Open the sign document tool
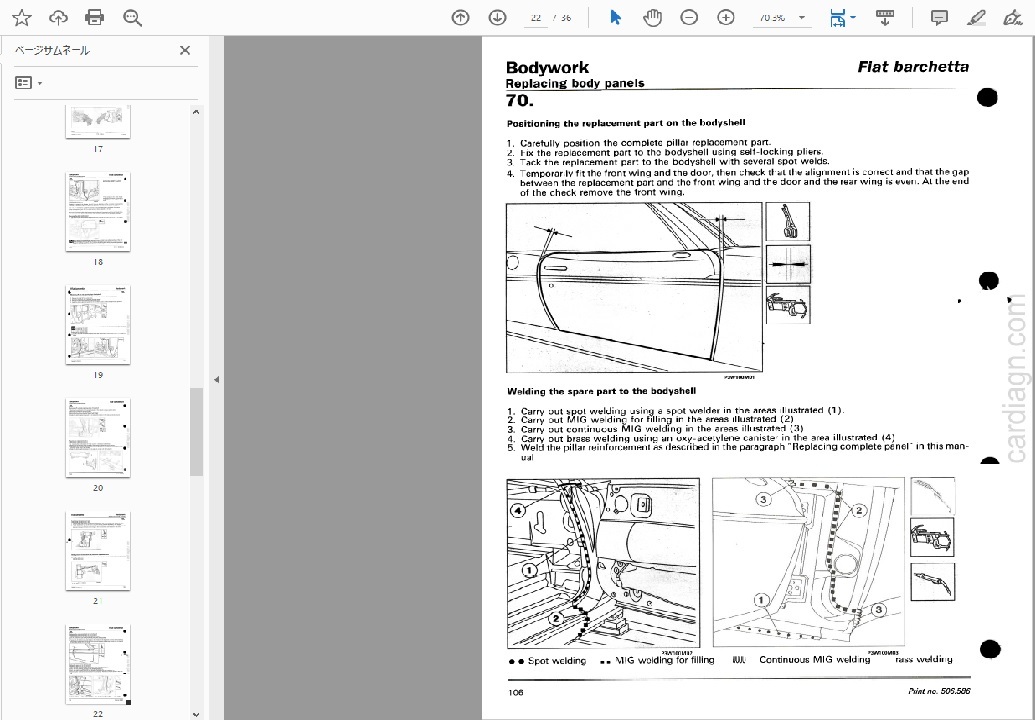 (1013, 18)
